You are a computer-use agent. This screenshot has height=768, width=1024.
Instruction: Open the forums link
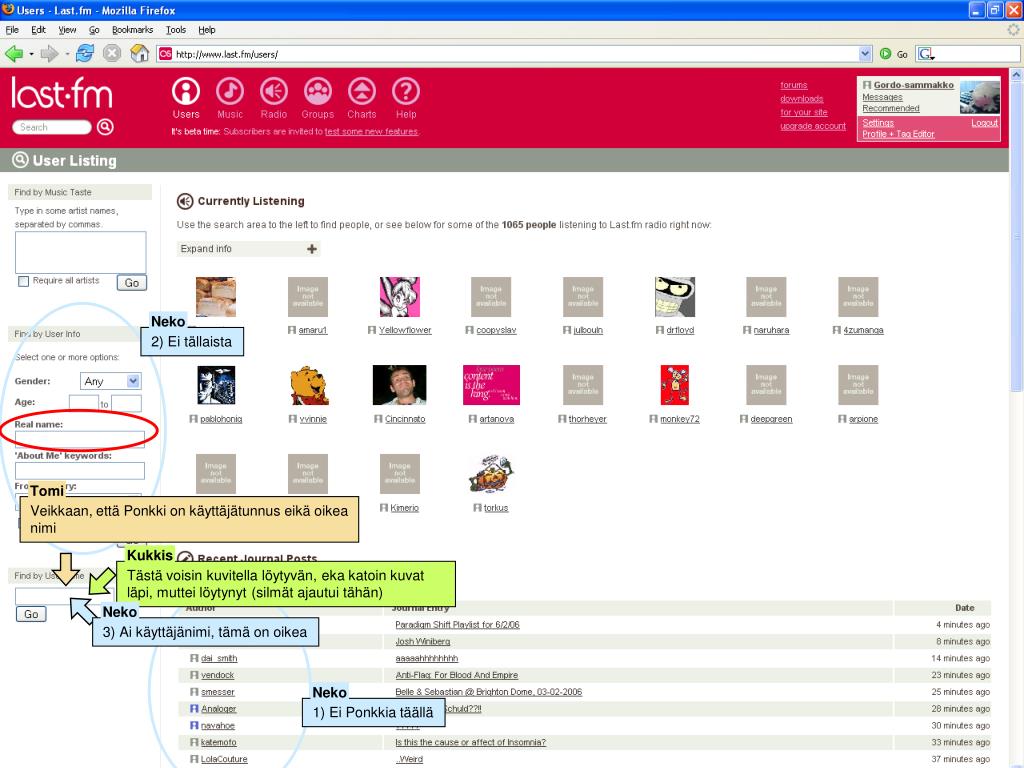click(793, 85)
